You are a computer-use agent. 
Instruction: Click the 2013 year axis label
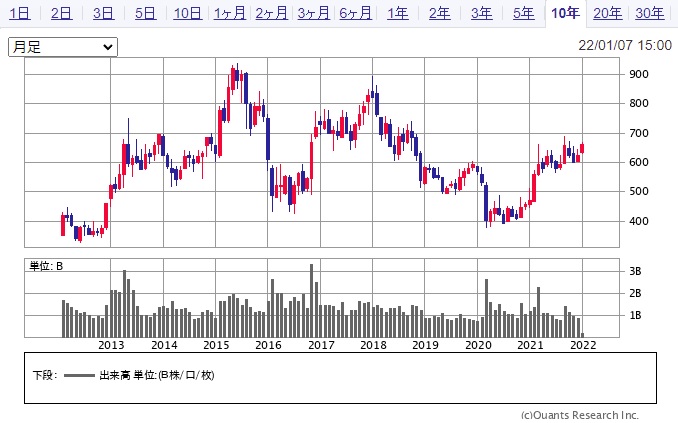click(x=111, y=345)
